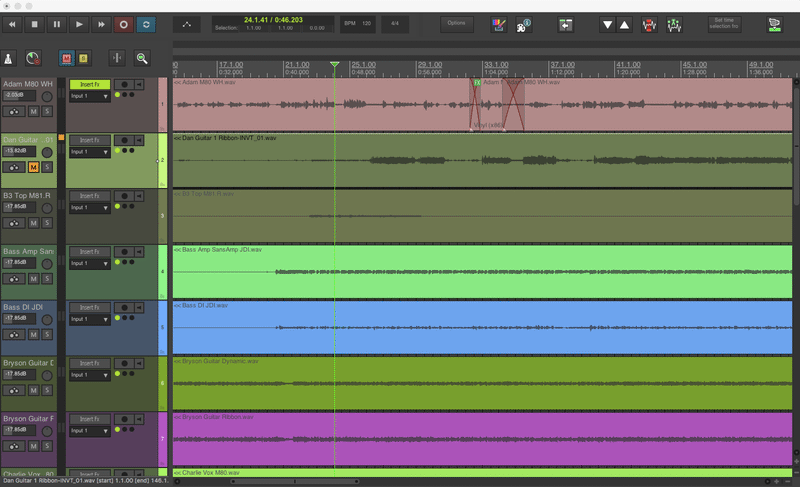Viewport: 800px width, 487px height.
Task: Click the Options button in the toolbar
Action: 456,22
